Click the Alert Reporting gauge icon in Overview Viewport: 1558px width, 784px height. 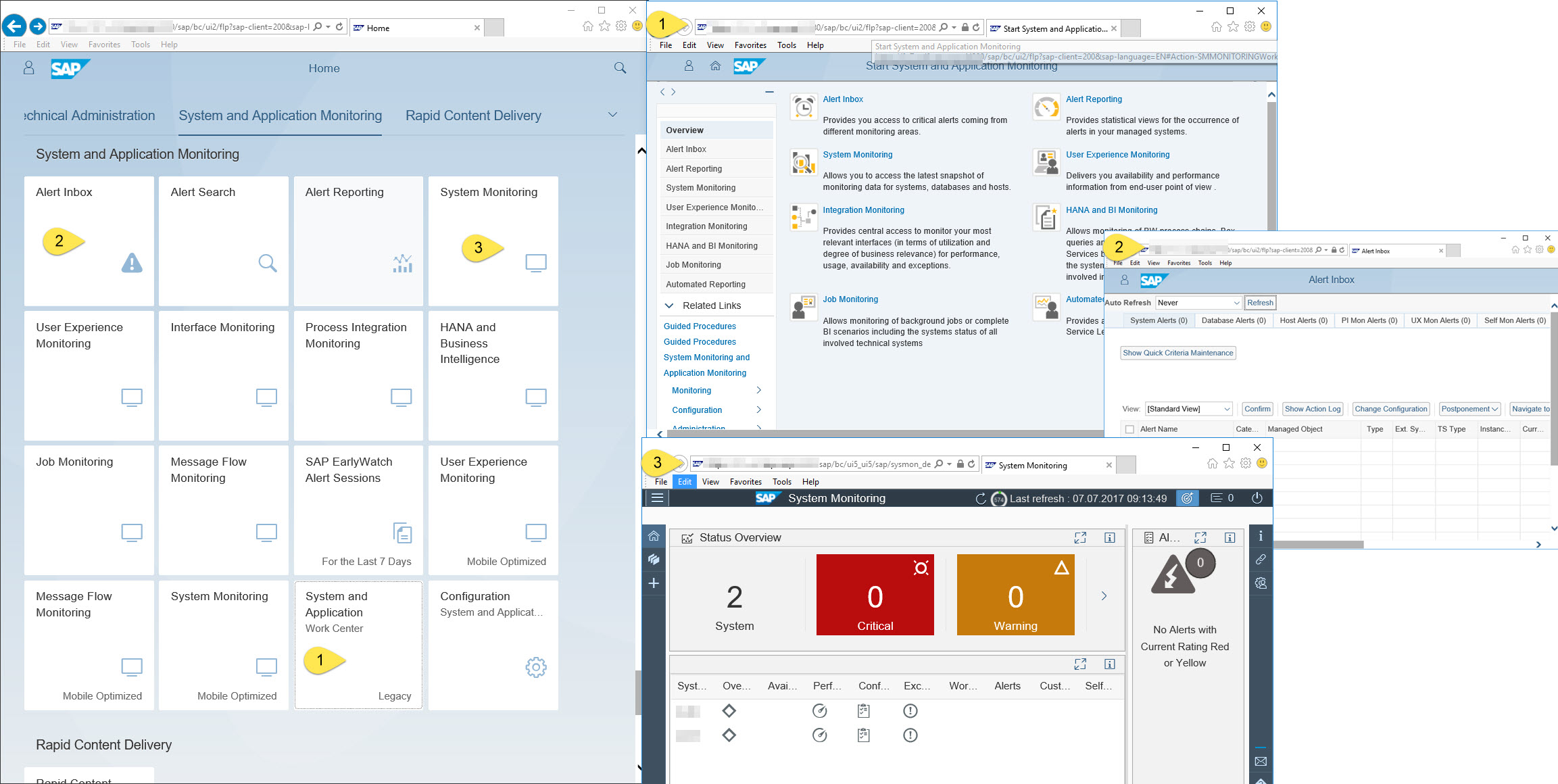point(1046,107)
